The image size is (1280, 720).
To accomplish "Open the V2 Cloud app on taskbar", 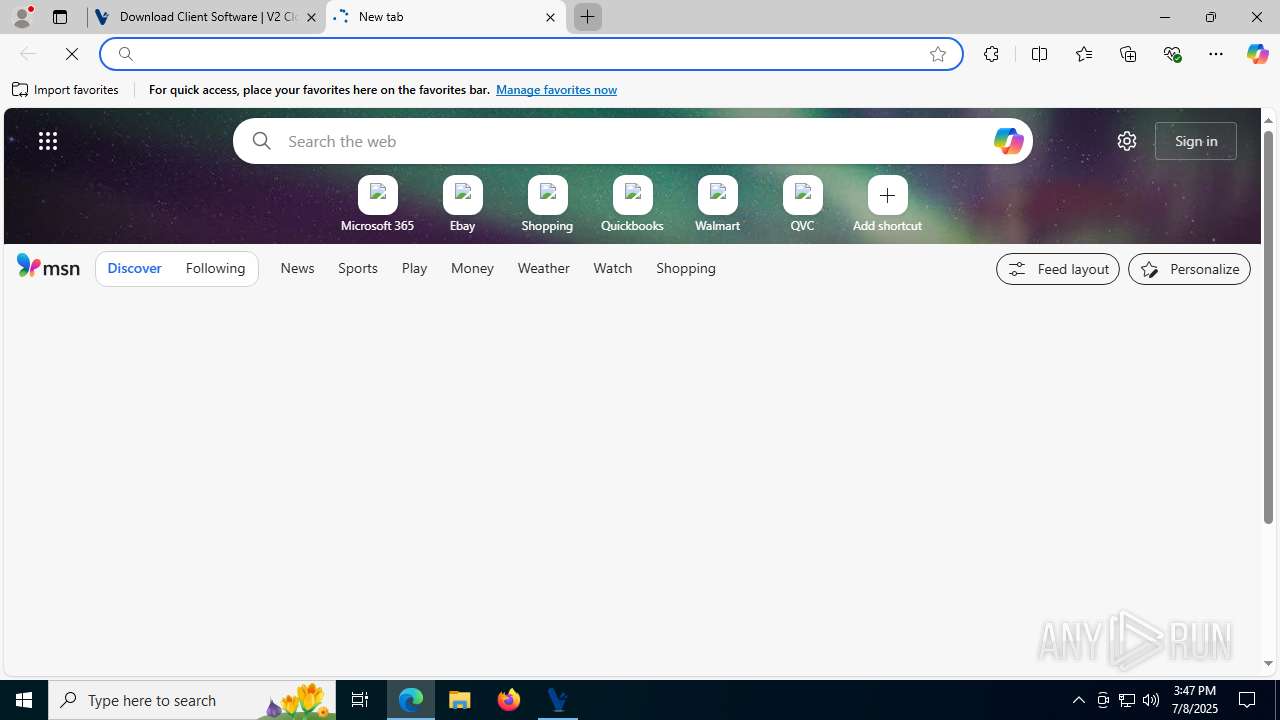I will click(x=558, y=700).
